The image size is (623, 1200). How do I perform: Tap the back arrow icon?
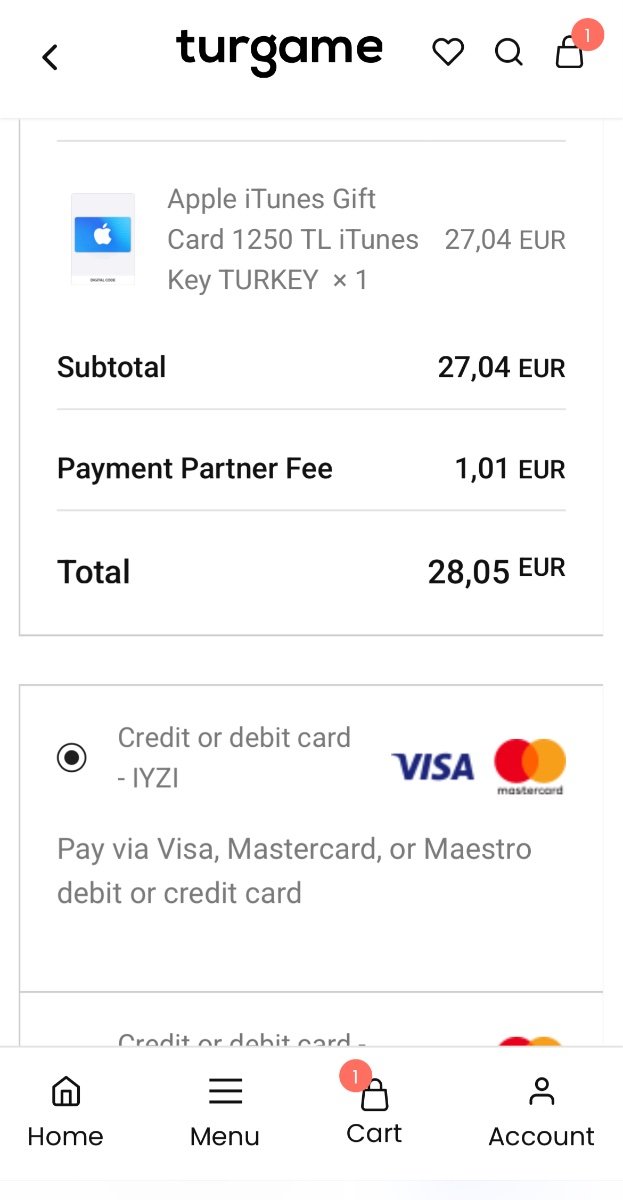click(50, 57)
